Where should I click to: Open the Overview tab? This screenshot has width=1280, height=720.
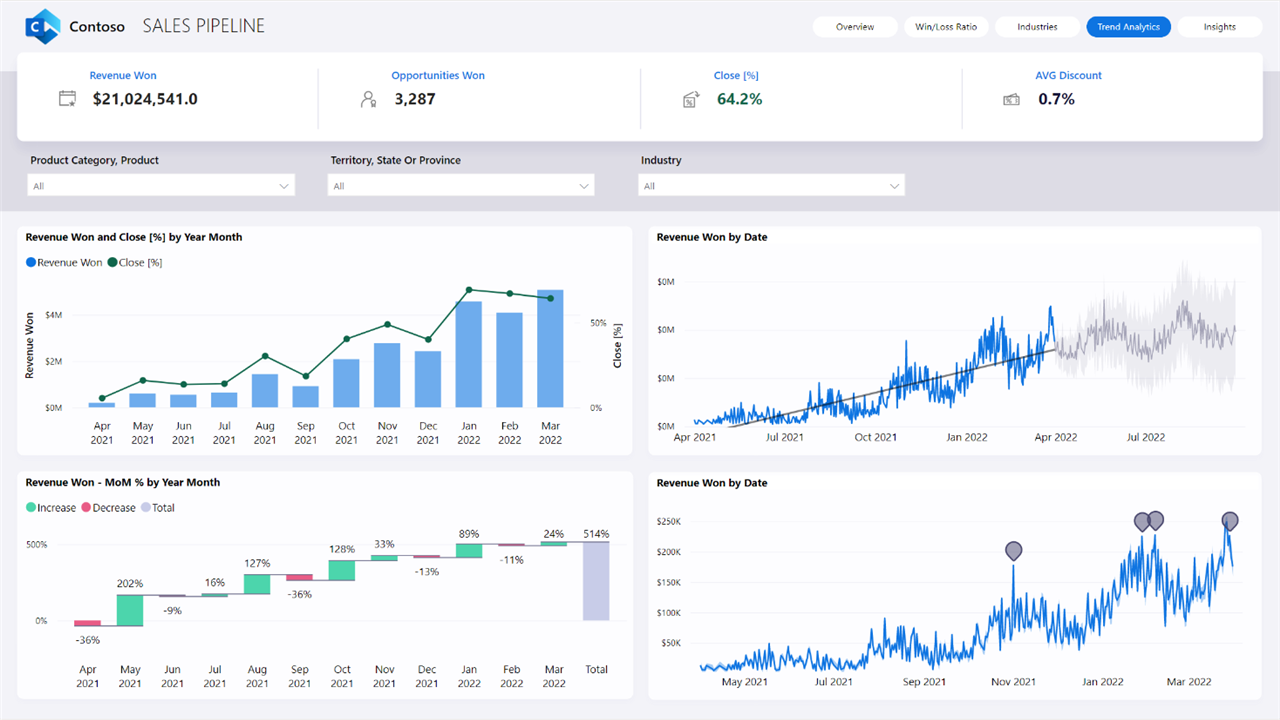(x=855, y=27)
